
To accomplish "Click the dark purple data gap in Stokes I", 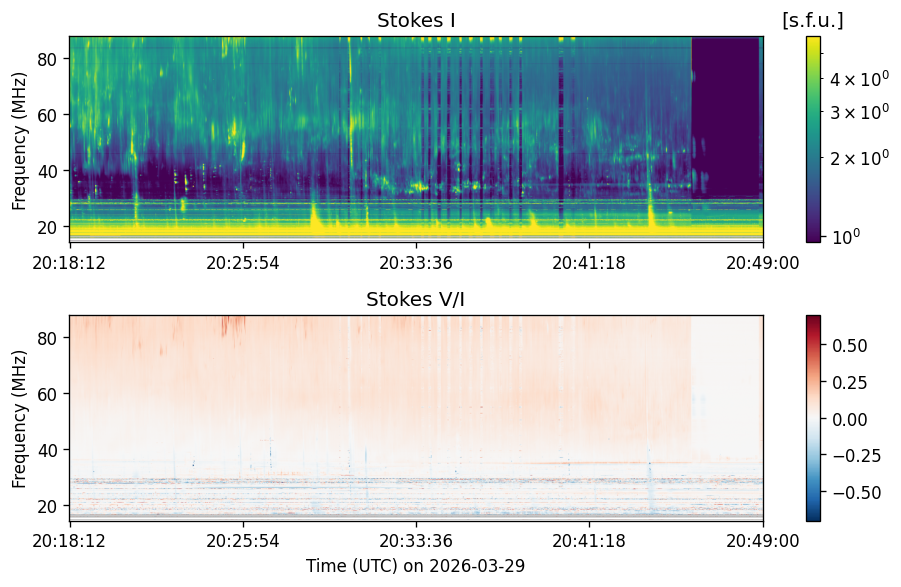I will pyautogui.click(x=725, y=118).
